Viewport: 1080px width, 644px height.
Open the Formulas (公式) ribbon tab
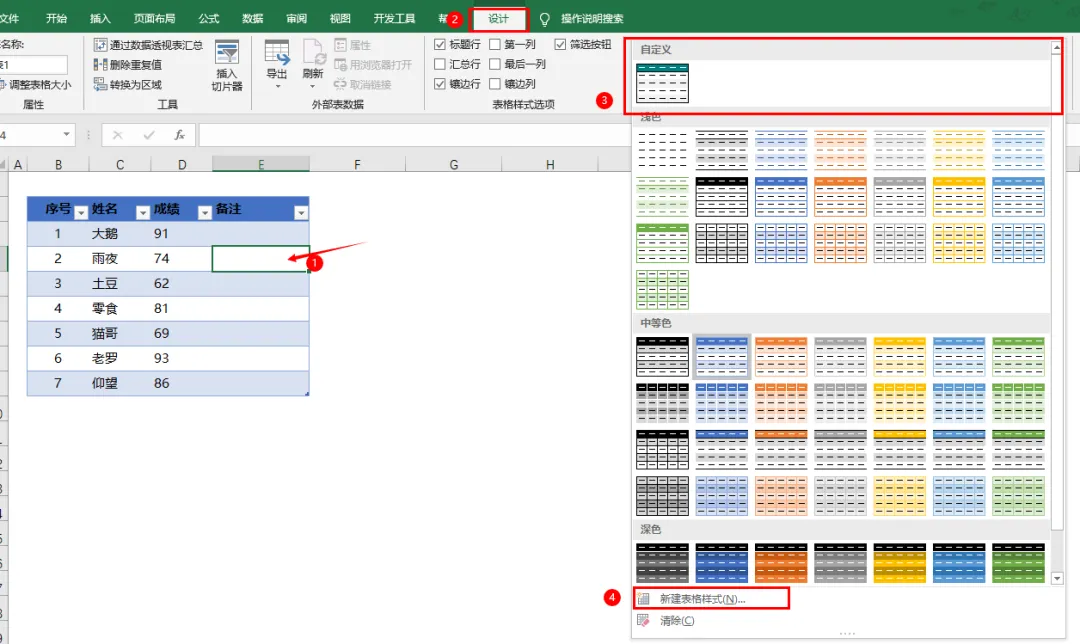pos(208,19)
